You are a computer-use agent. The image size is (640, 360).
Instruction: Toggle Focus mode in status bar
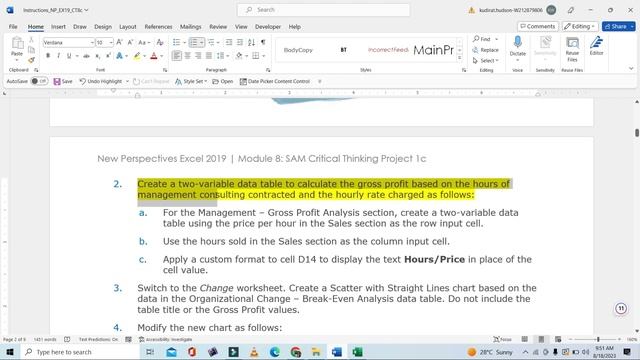coord(502,339)
